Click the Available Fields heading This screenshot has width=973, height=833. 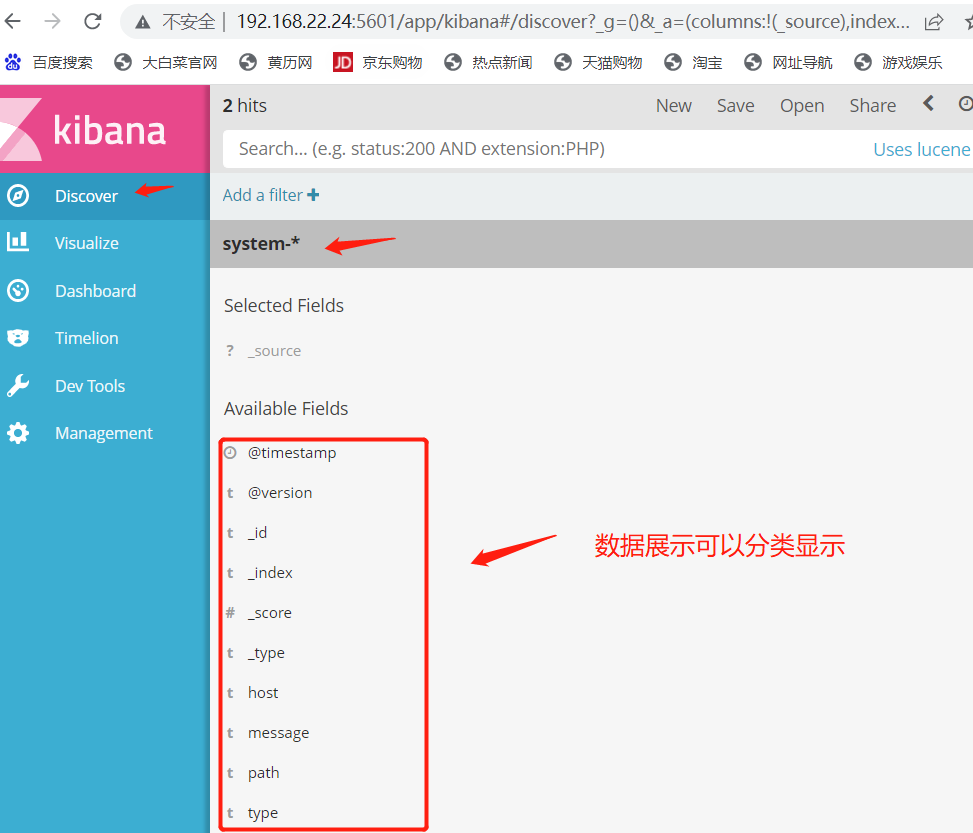coord(286,409)
